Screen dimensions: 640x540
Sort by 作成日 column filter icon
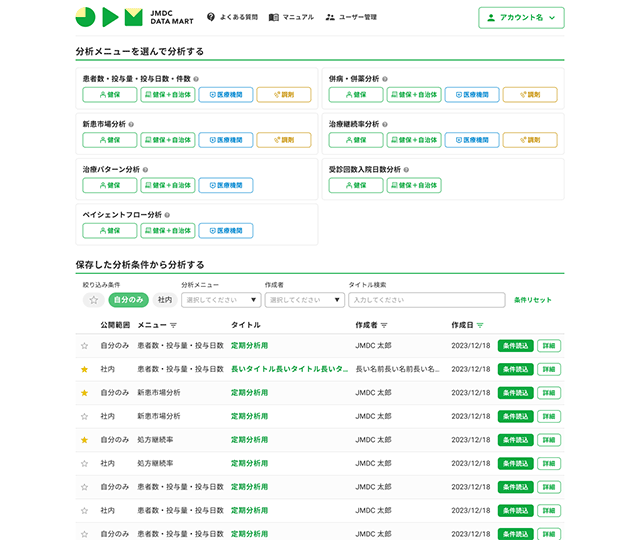[x=480, y=325]
